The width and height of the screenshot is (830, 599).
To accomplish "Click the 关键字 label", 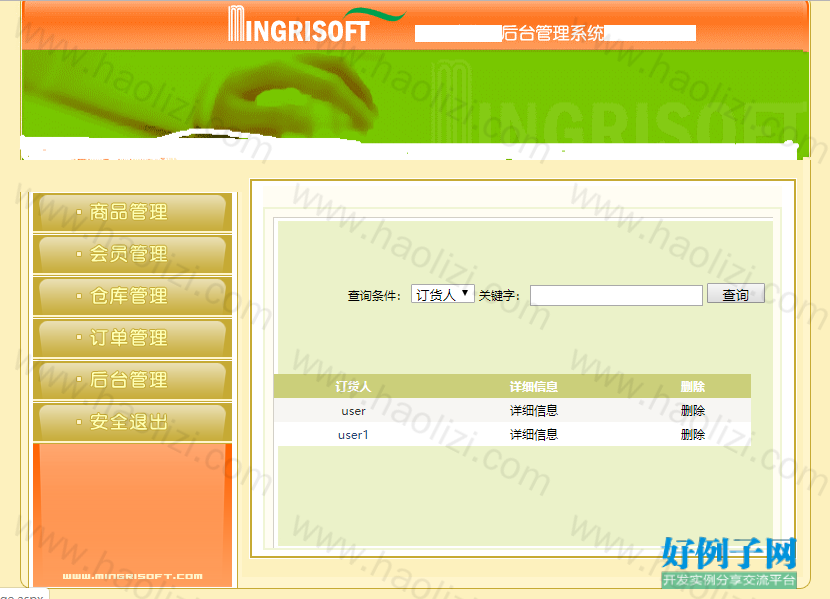I will tap(499, 296).
